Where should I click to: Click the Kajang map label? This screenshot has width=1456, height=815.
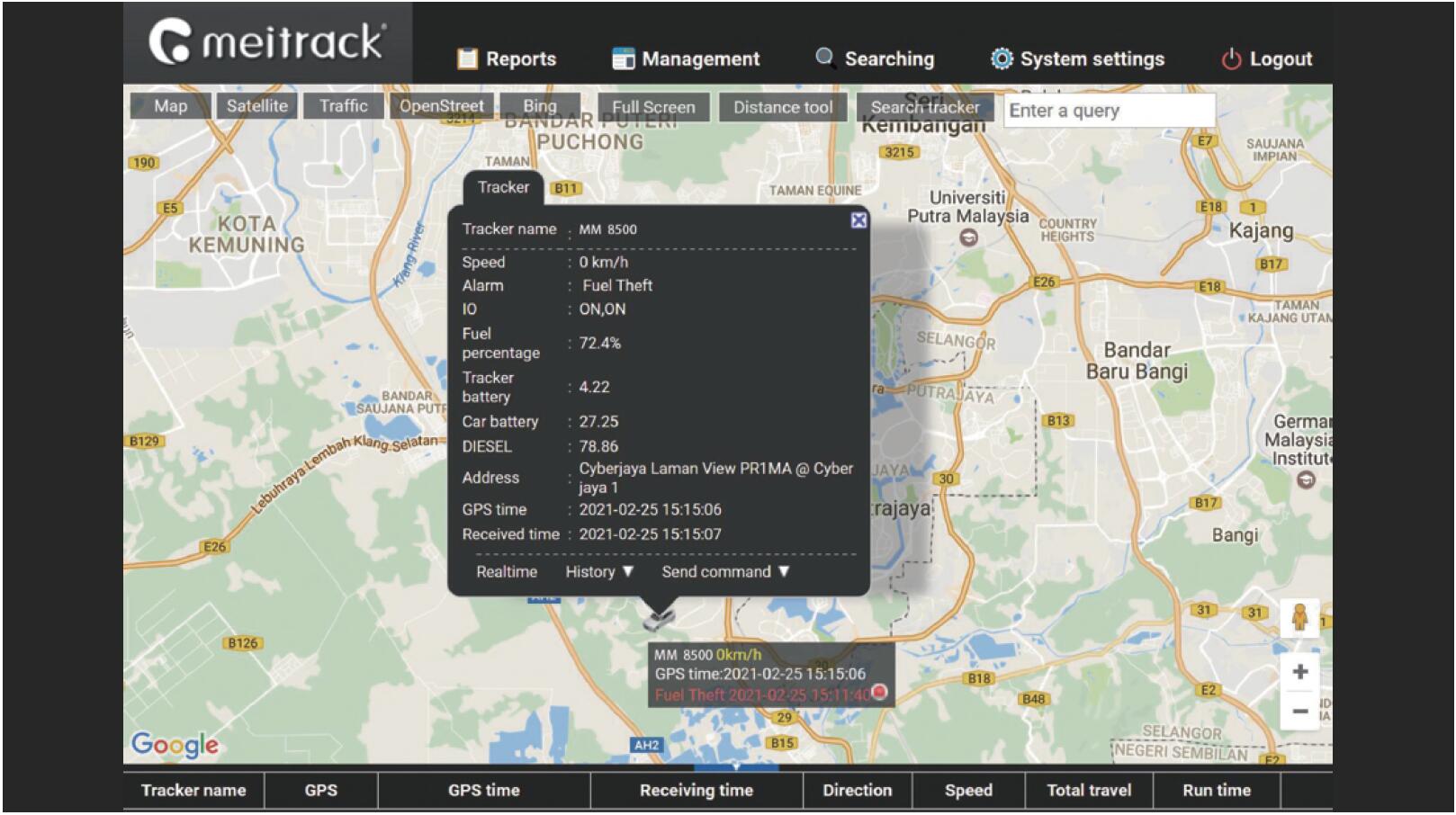pos(1261,230)
